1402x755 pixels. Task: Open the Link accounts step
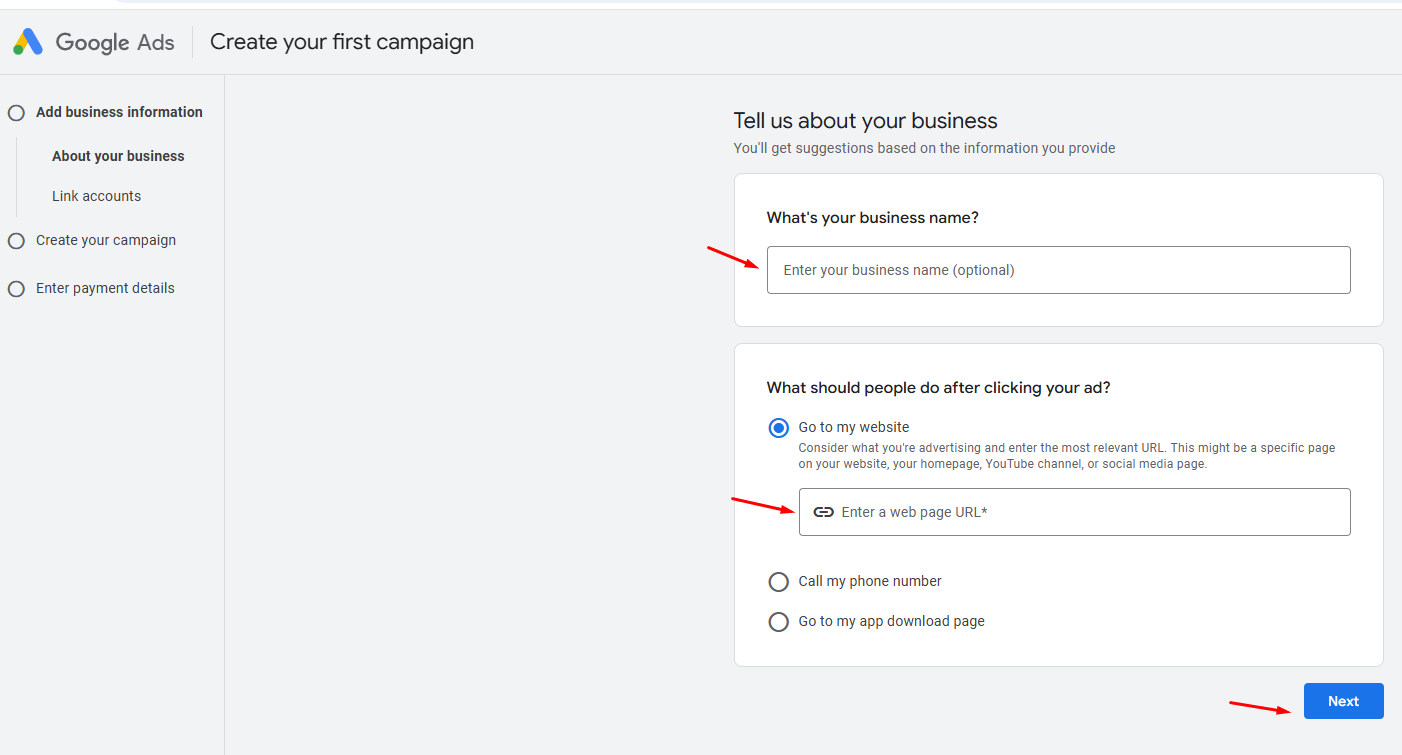[x=96, y=196]
